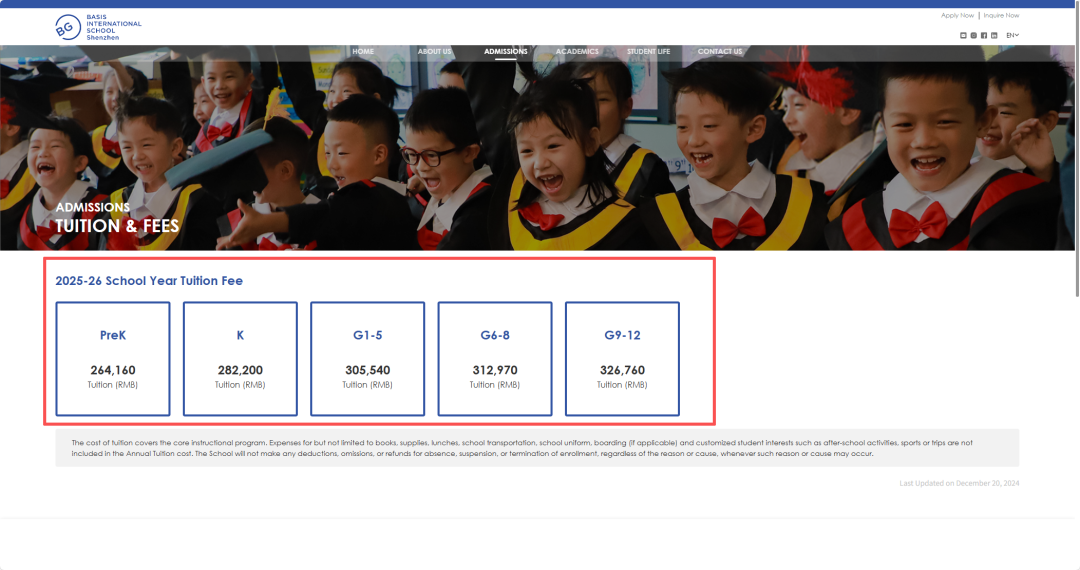
Task: Select the G9-12 tuition card
Action: [x=622, y=358]
